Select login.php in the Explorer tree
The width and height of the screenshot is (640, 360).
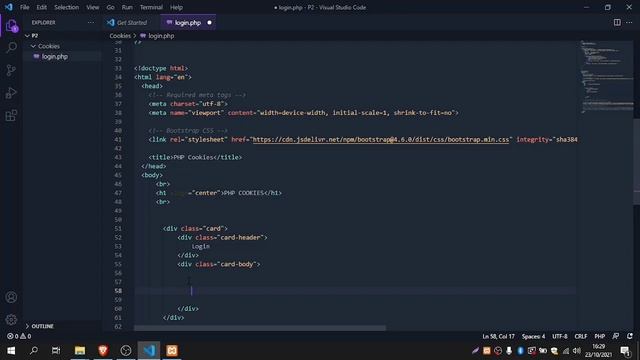tap(55, 56)
